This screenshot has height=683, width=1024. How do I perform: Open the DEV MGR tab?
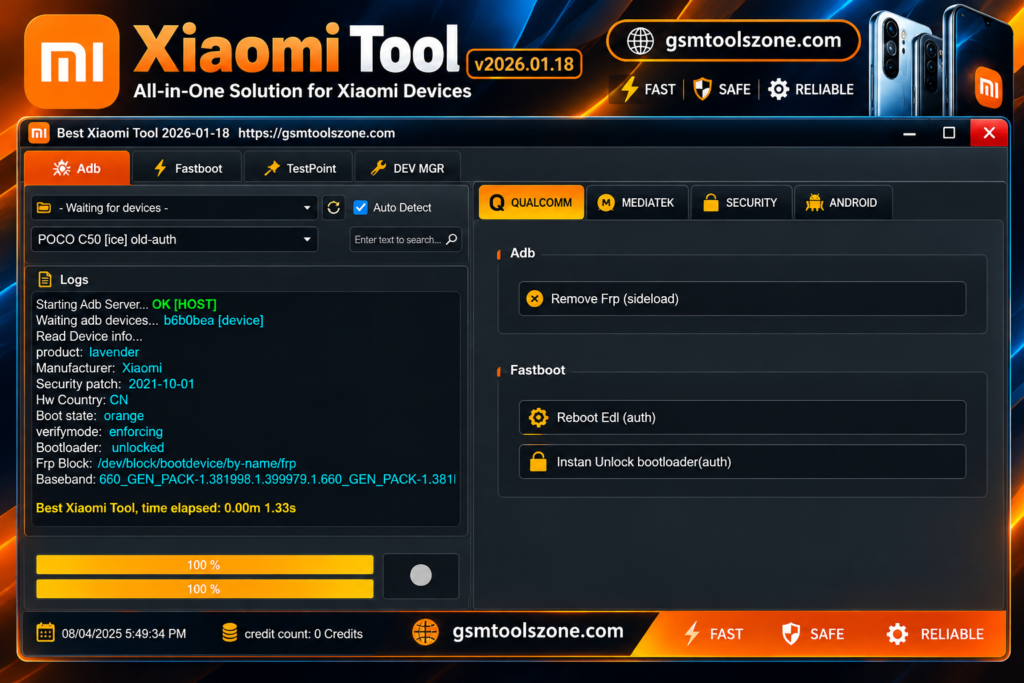(408, 168)
